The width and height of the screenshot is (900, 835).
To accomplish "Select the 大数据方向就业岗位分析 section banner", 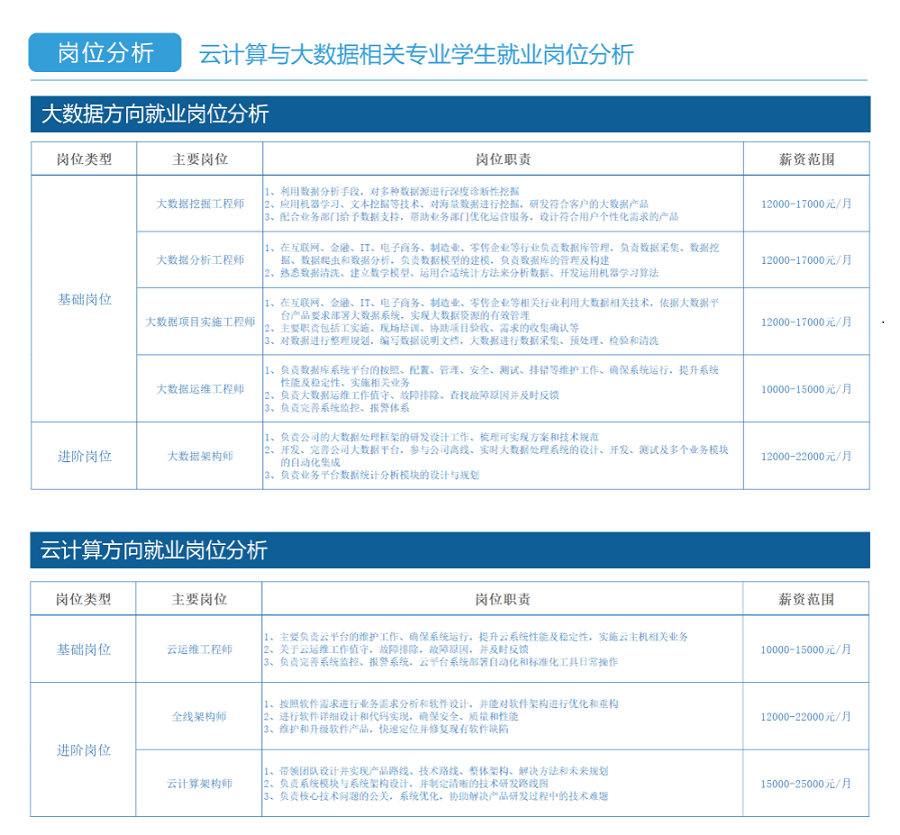I will [450, 114].
